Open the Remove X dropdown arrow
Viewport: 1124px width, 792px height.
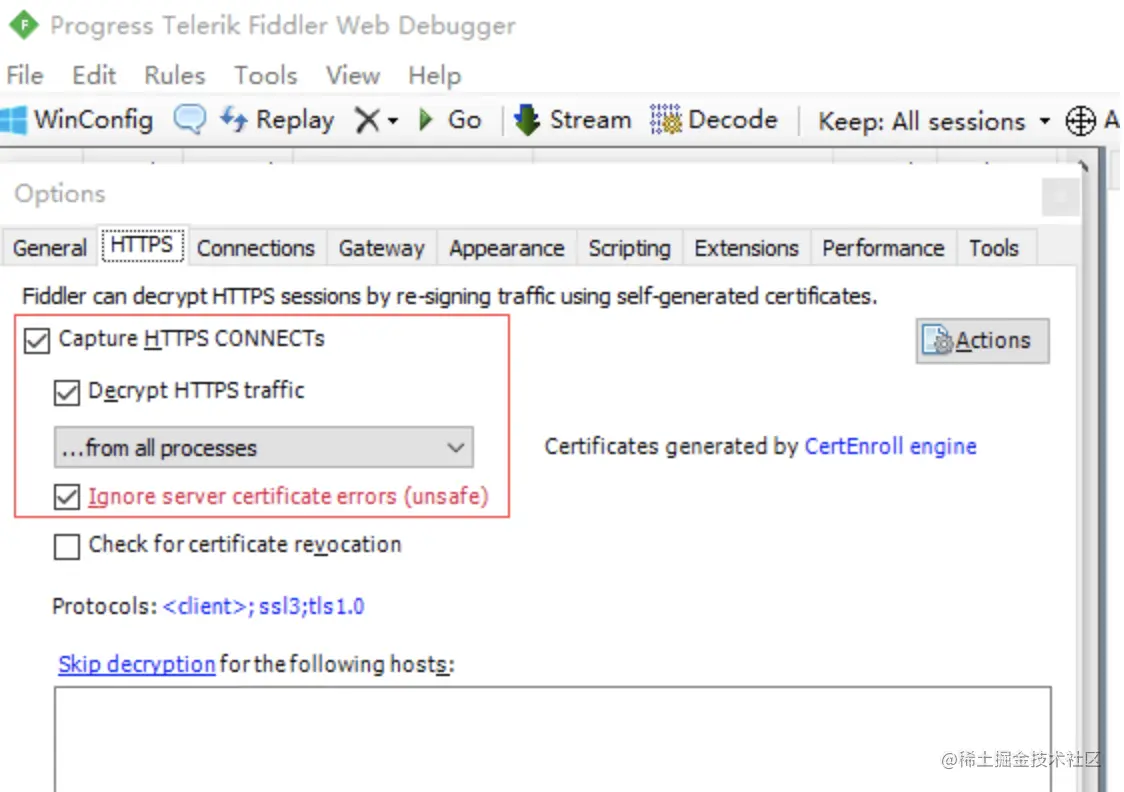coord(393,121)
